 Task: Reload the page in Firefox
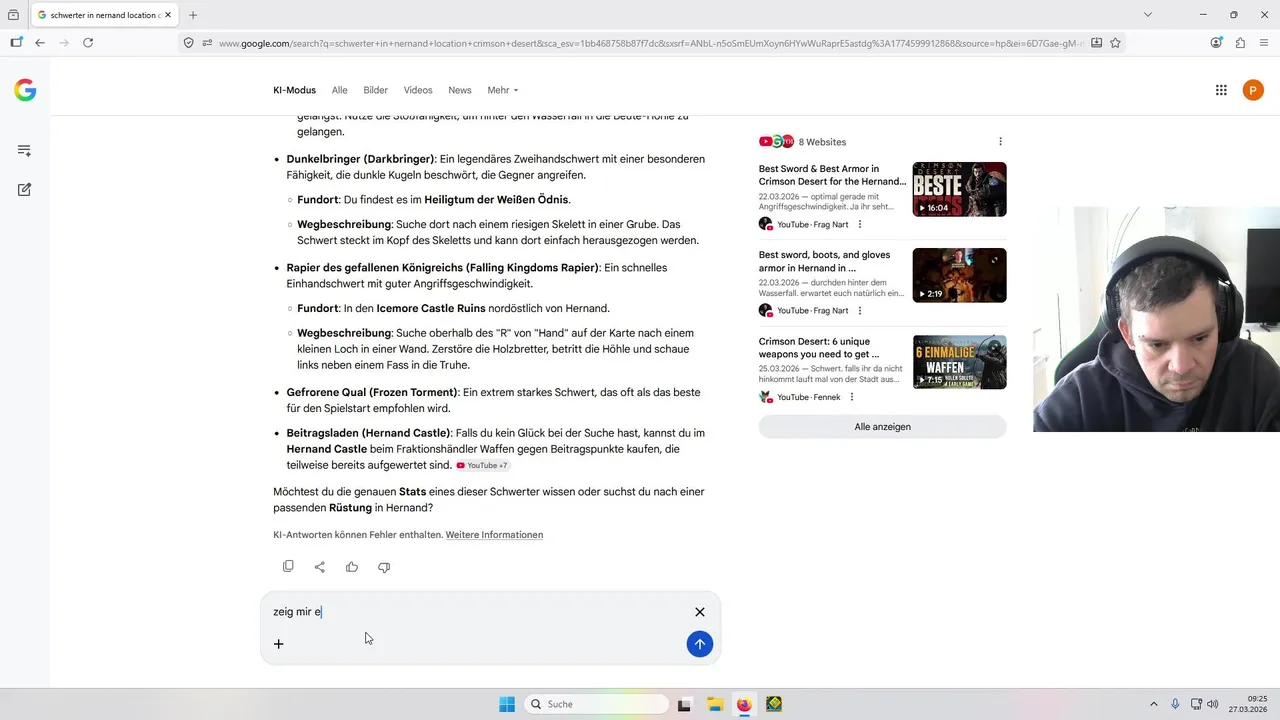(x=88, y=43)
